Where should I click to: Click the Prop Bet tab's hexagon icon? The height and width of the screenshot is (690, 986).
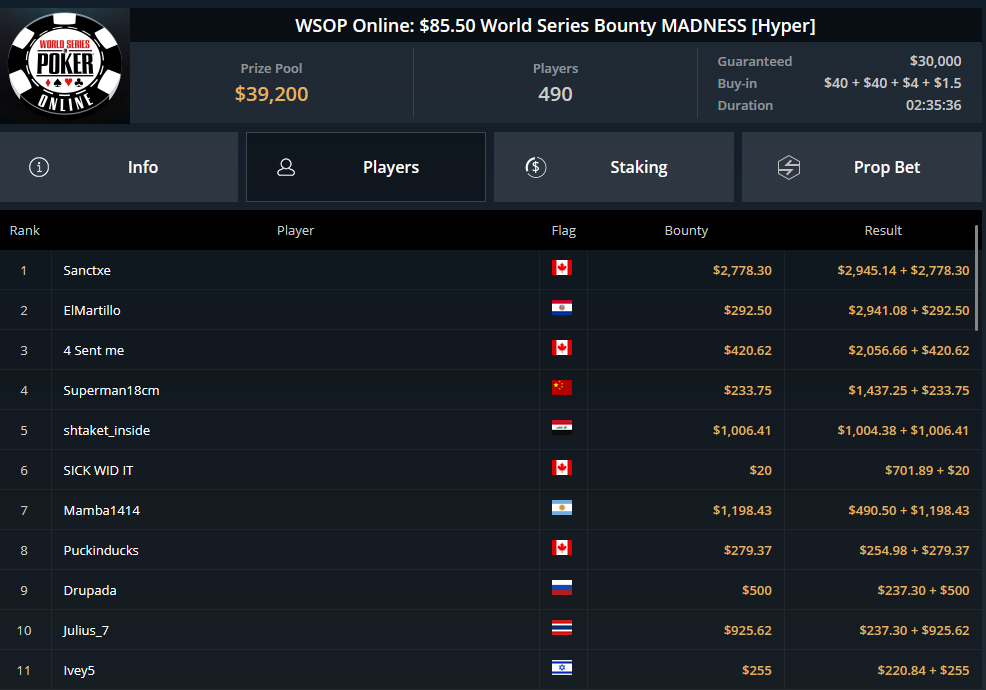coord(789,167)
